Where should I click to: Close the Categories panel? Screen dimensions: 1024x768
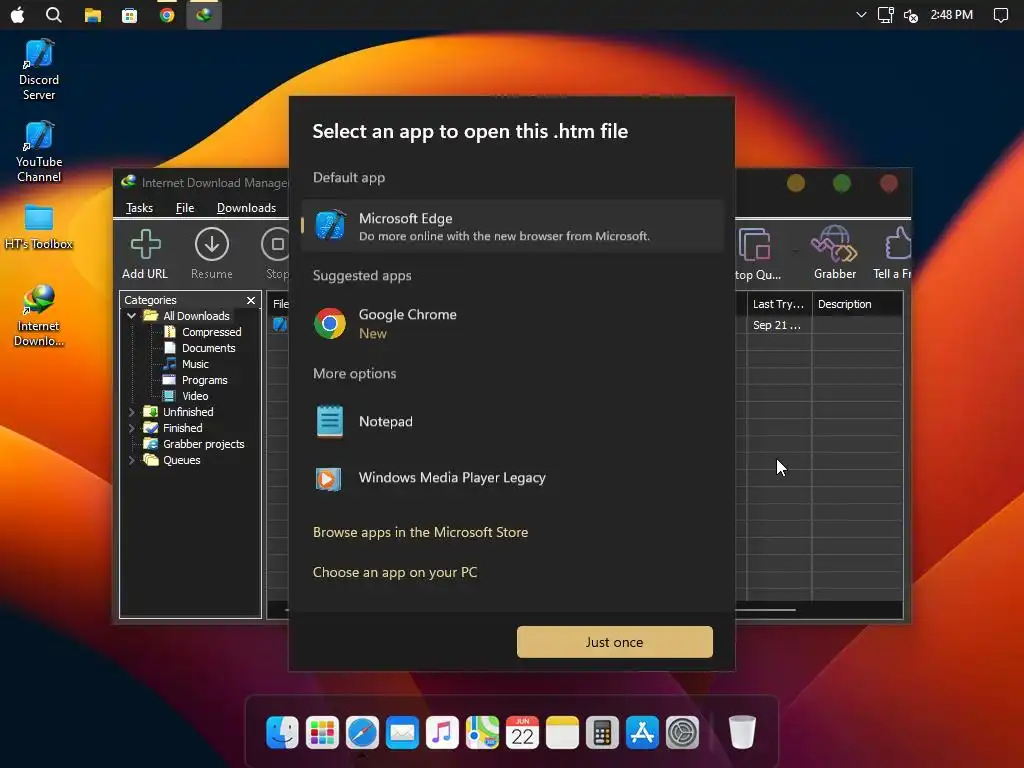(x=251, y=300)
